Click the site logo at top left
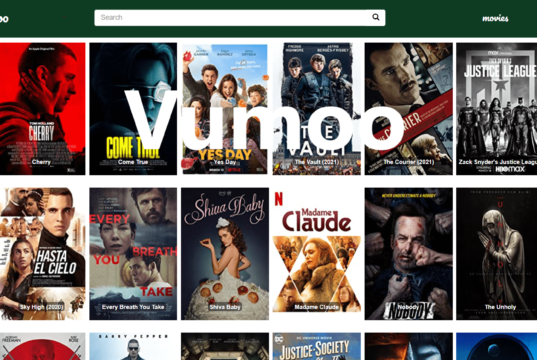Viewport: 537px width, 360px height. (x=4, y=18)
